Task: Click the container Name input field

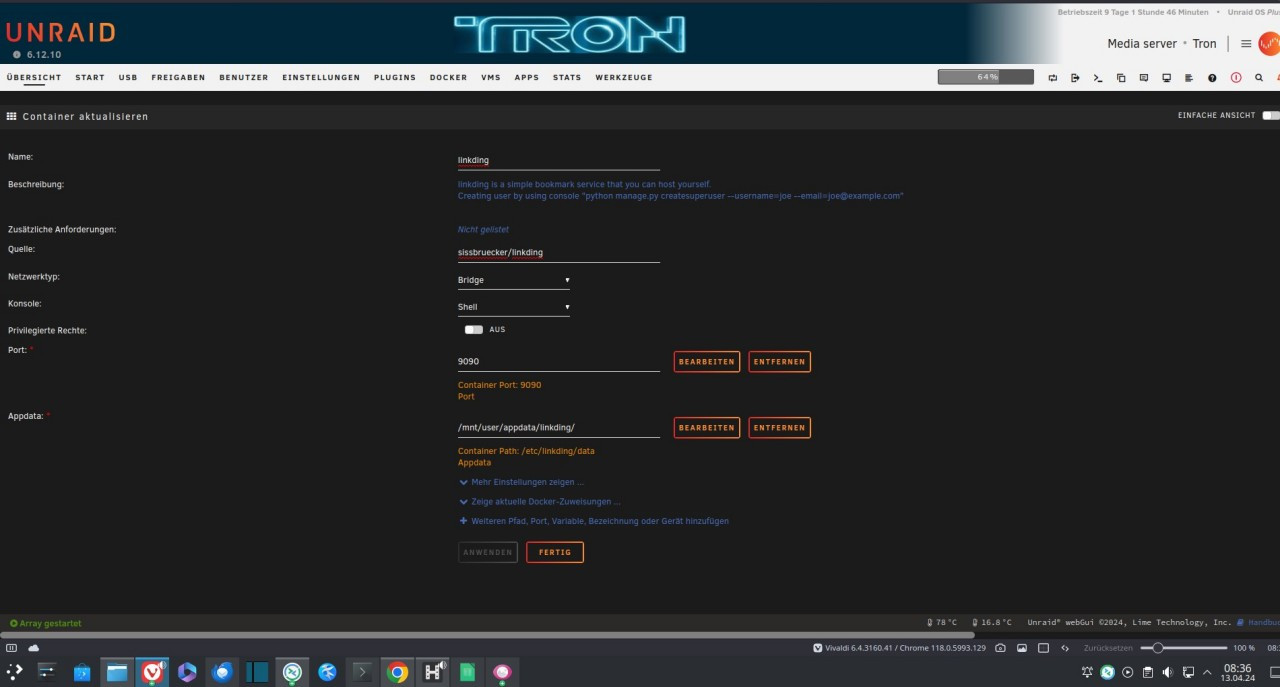Action: (559, 160)
